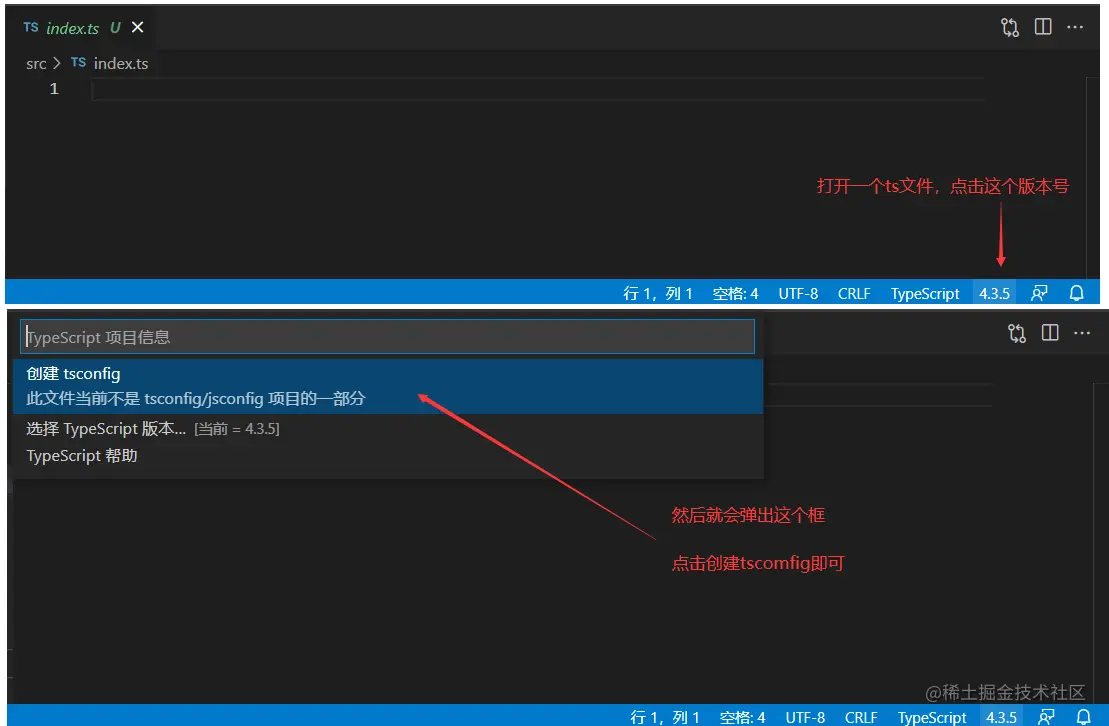The image size is (1109, 726).
Task: Open 行 1, 列 1 in top status bar
Action: pyautogui.click(x=658, y=293)
